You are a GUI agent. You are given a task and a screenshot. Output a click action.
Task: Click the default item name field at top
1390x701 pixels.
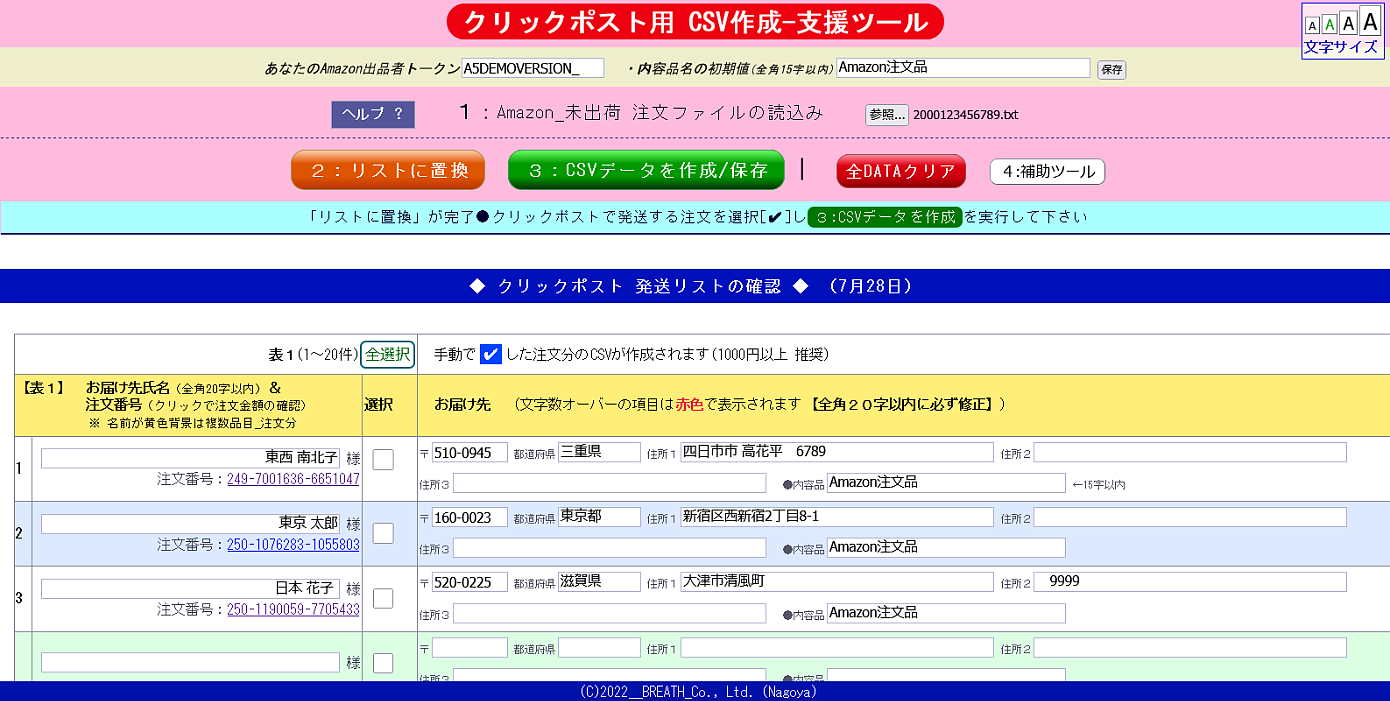pyautogui.click(x=963, y=67)
